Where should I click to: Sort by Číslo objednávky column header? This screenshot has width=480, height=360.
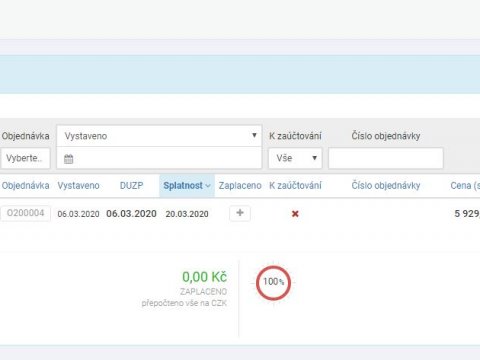point(386,185)
